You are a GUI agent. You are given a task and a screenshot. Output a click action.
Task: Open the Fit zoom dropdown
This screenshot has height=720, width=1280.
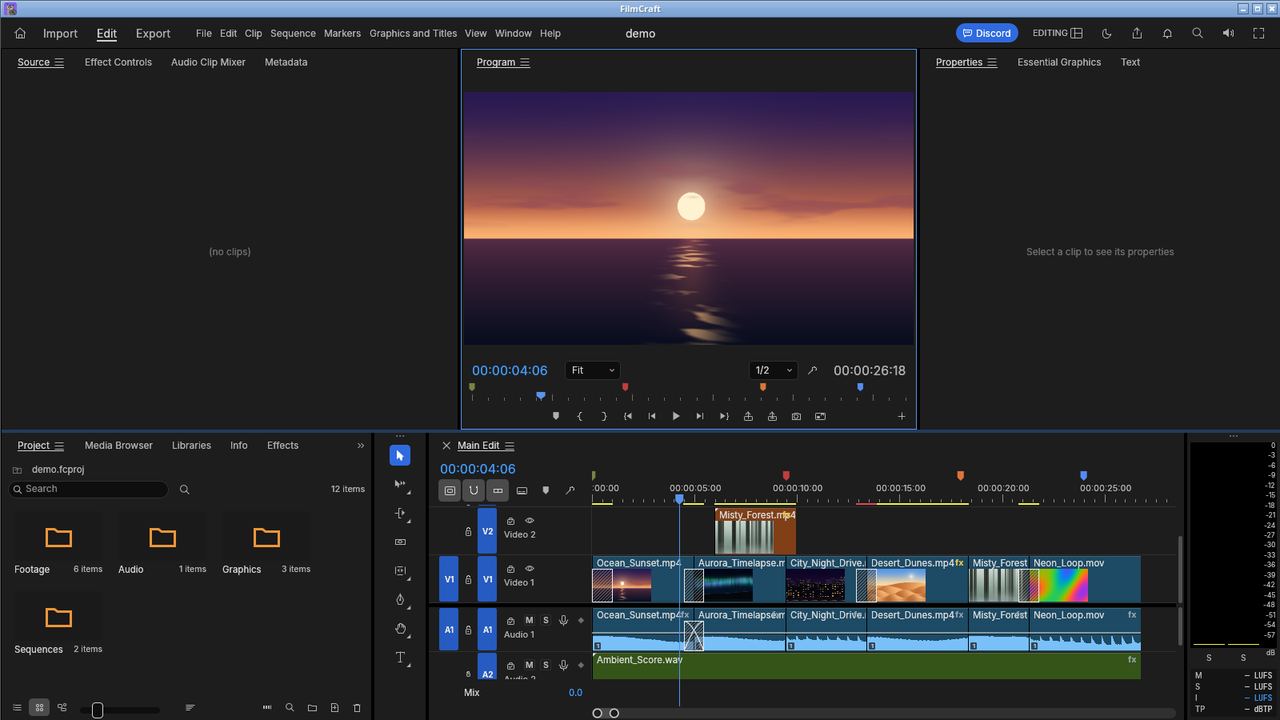pos(592,370)
